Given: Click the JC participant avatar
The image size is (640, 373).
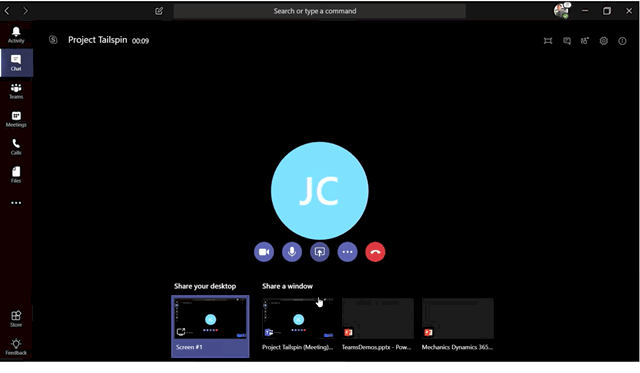Looking at the screenshot, I should pos(320,191).
